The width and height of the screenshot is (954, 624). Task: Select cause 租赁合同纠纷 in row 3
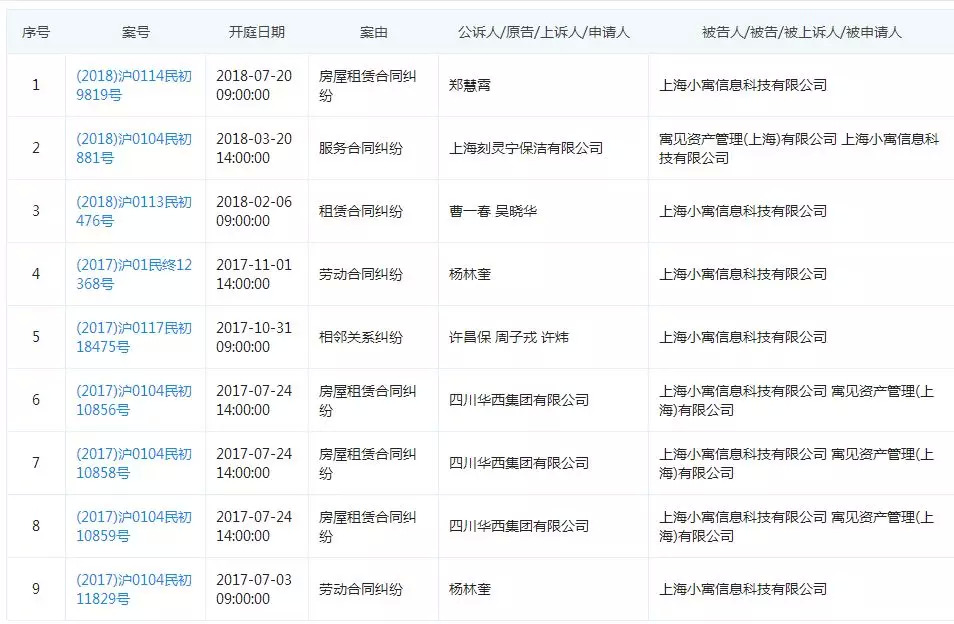(361, 211)
